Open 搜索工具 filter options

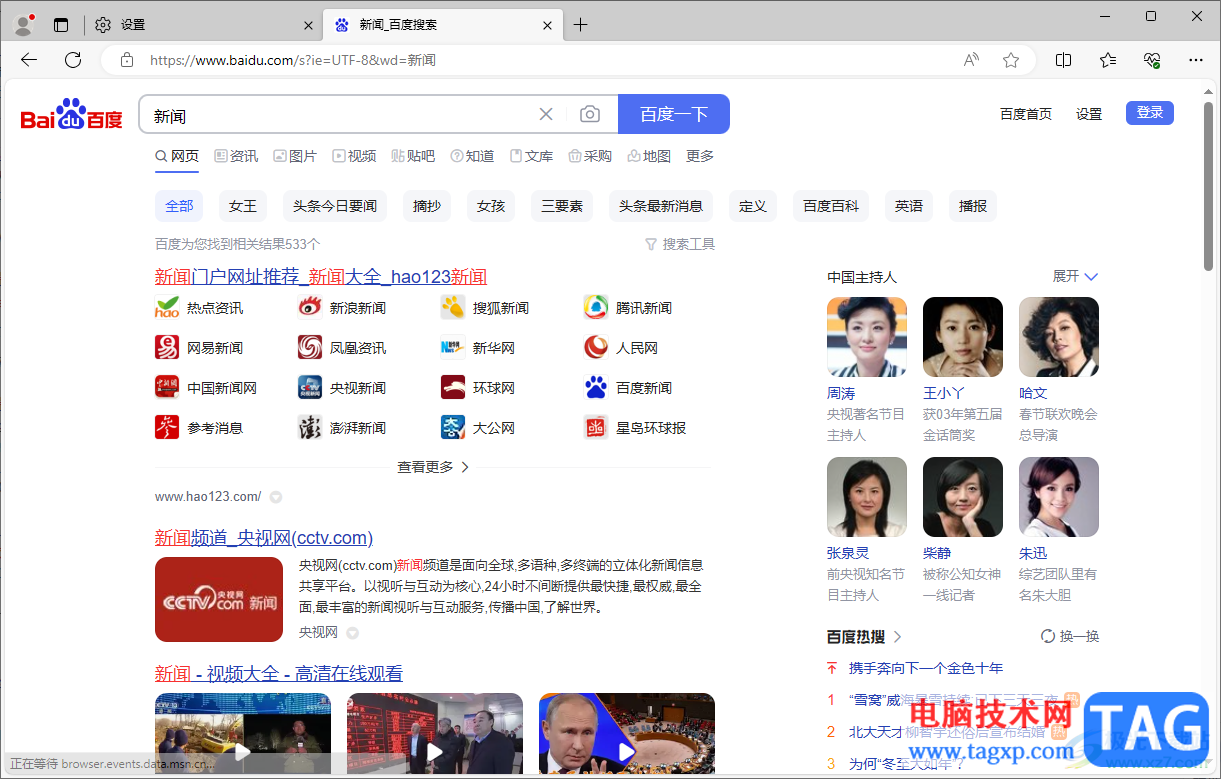(x=680, y=244)
